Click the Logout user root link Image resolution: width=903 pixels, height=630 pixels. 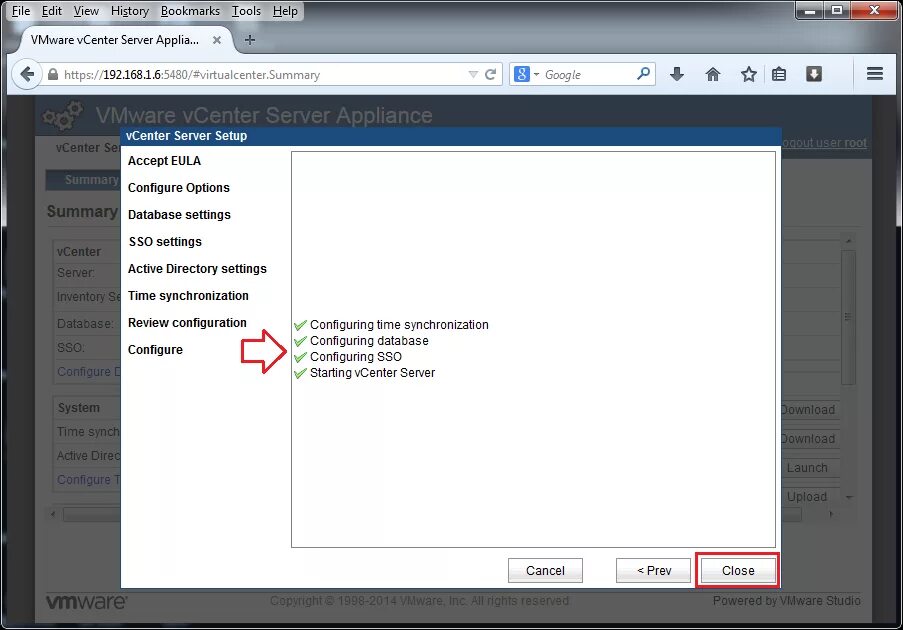(824, 143)
